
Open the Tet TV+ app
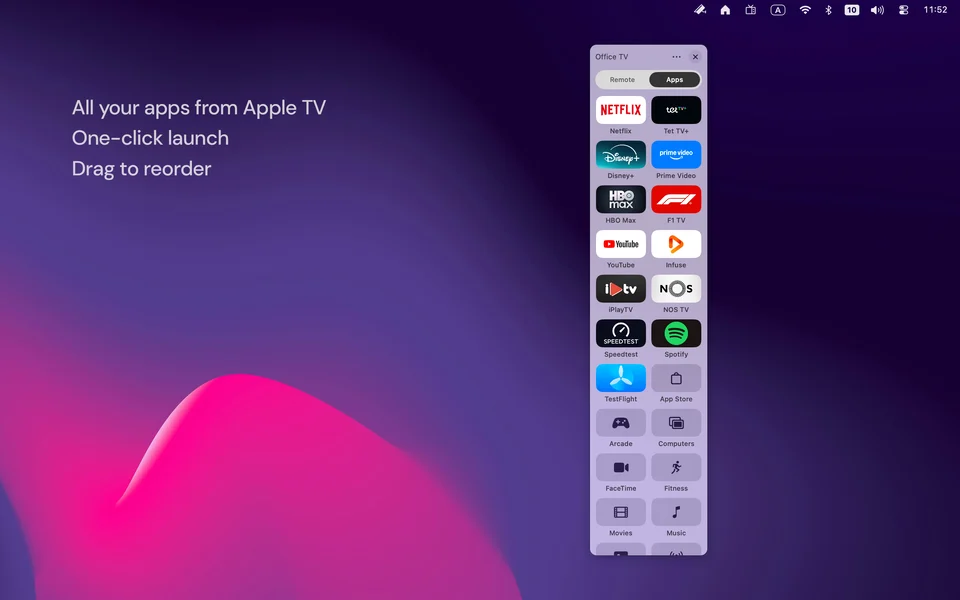coord(676,110)
